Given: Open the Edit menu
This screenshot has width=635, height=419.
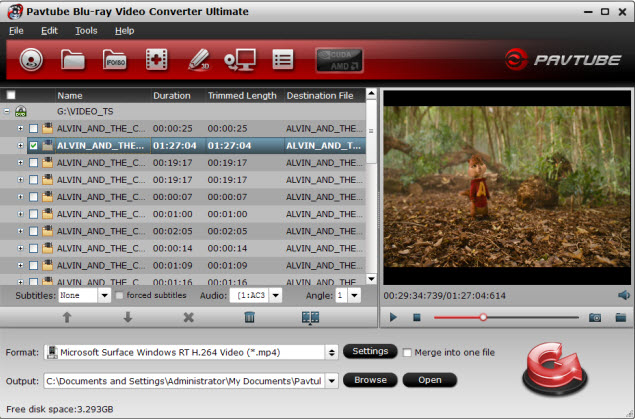Looking at the screenshot, I should (x=49, y=31).
